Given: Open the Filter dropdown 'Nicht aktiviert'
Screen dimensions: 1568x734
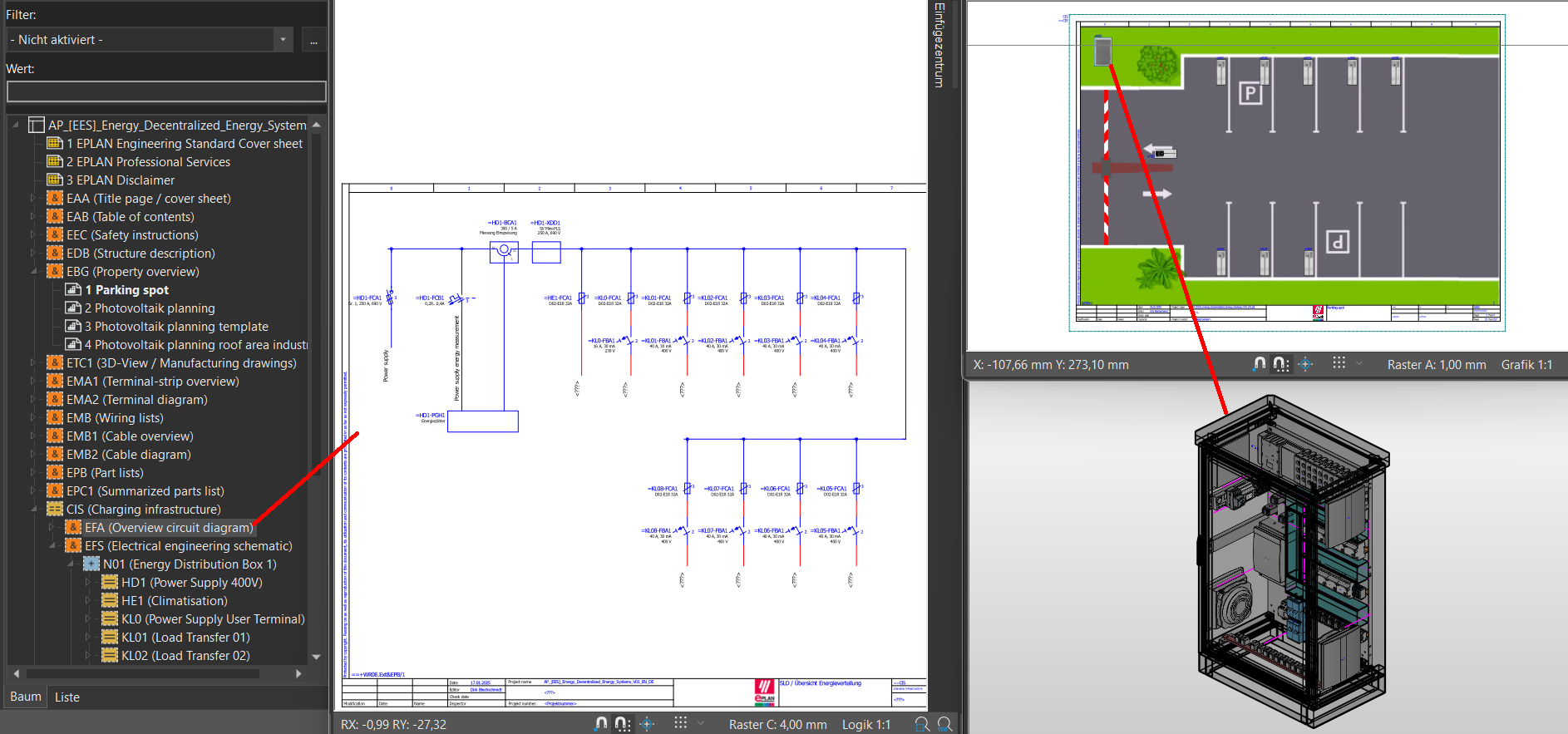Looking at the screenshot, I should 150,40.
